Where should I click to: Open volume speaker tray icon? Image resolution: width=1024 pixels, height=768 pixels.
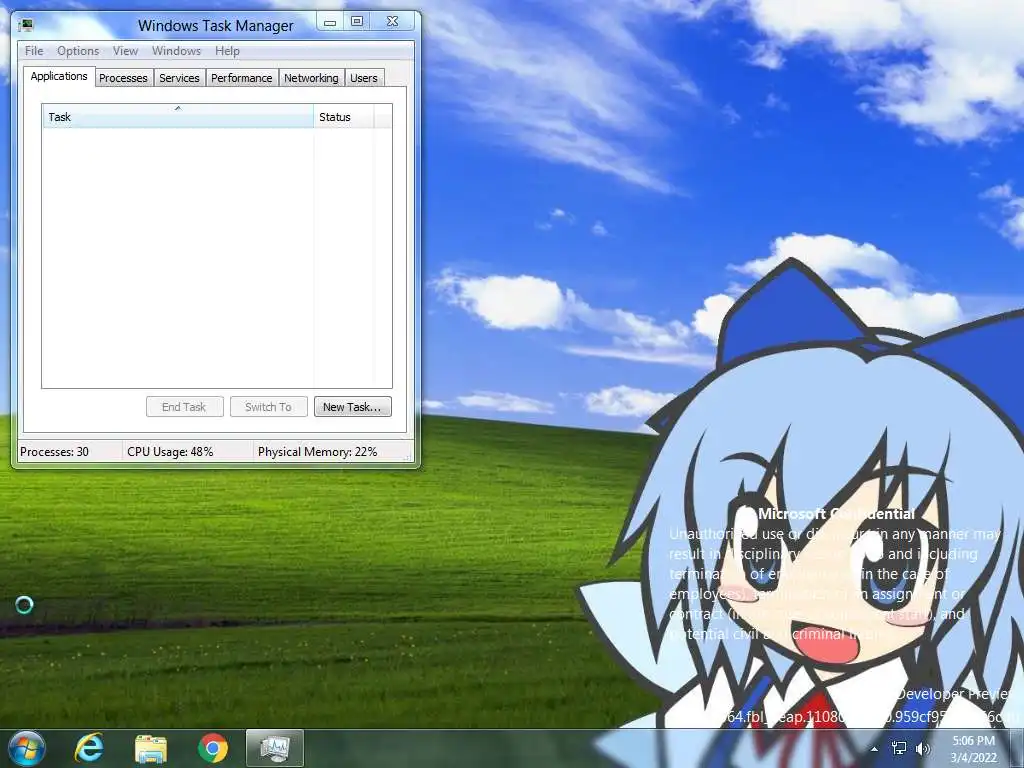pos(923,749)
